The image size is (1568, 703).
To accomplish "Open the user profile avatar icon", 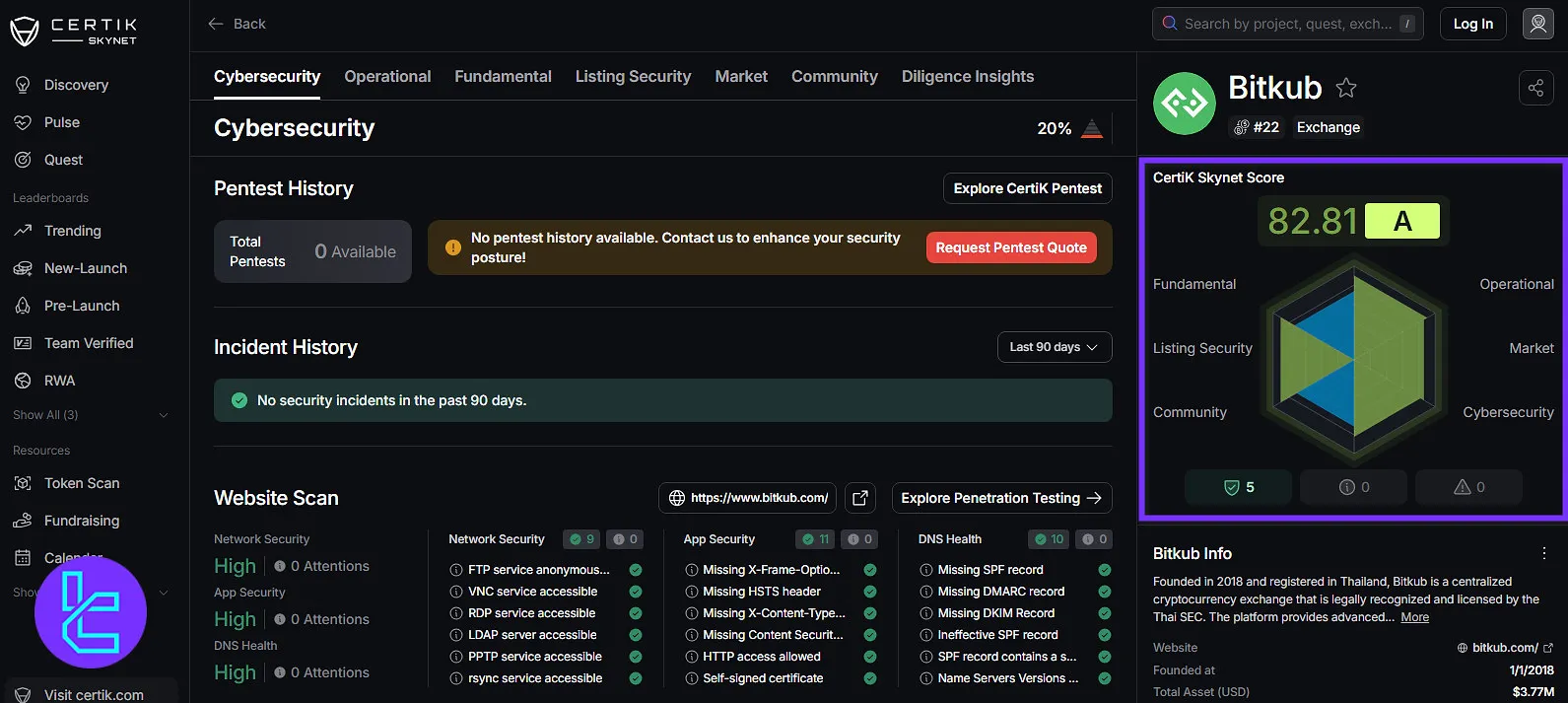I will click(1537, 24).
